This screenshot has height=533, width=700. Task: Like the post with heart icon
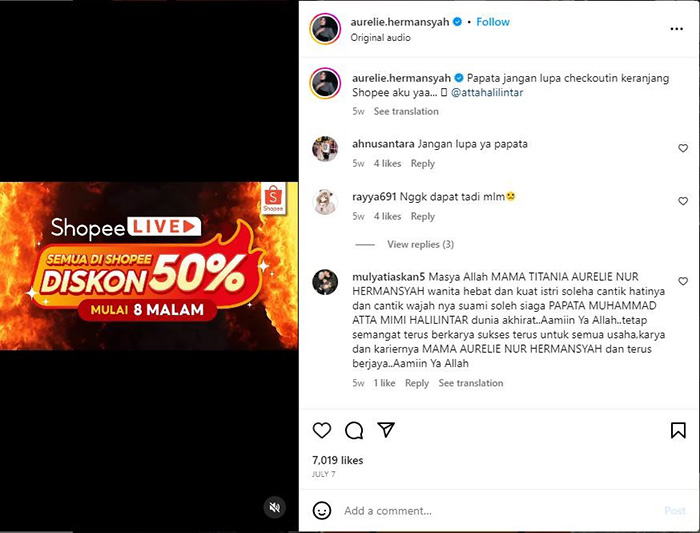click(x=321, y=430)
